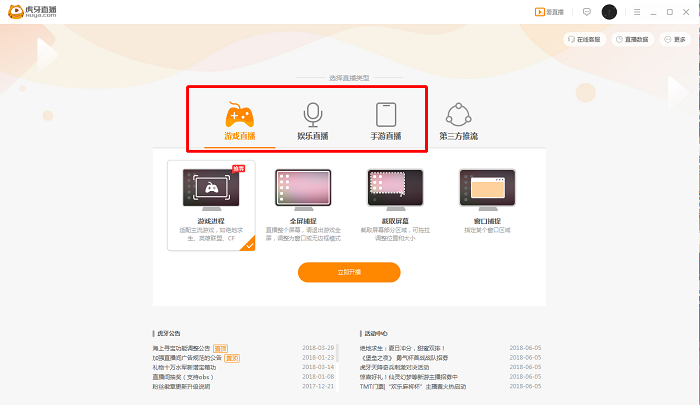This screenshot has width=700, height=405.
Task: Choose the 全屏捕捉 fullscreen capture option
Action: (303, 205)
